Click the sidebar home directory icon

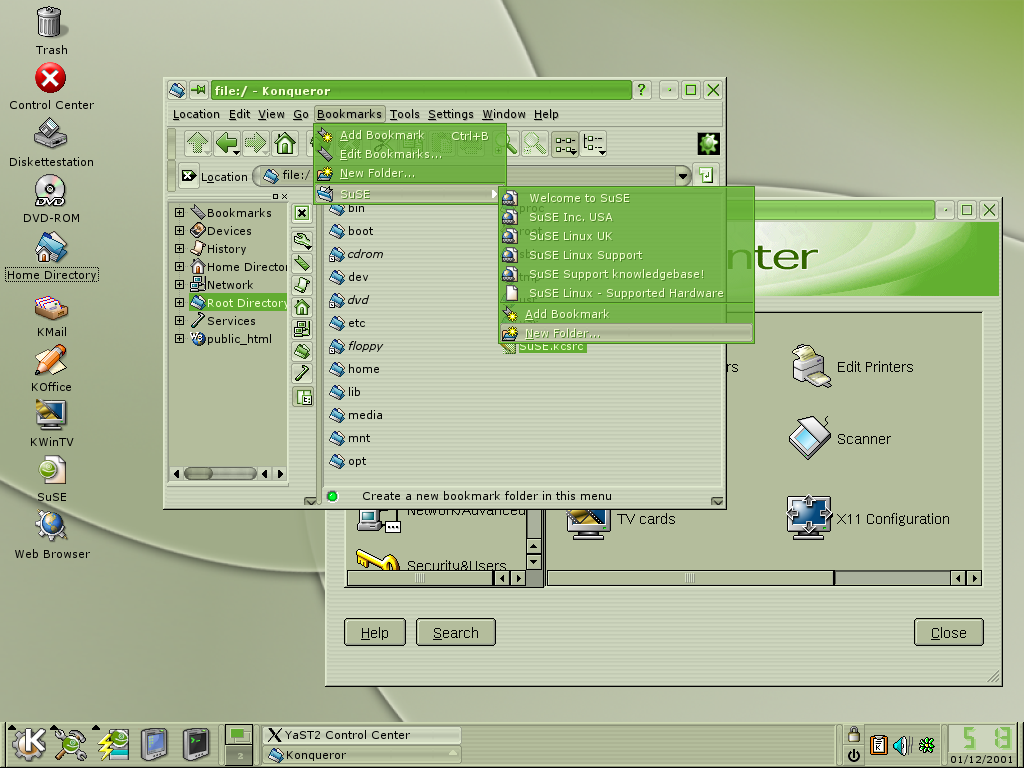pos(302,307)
